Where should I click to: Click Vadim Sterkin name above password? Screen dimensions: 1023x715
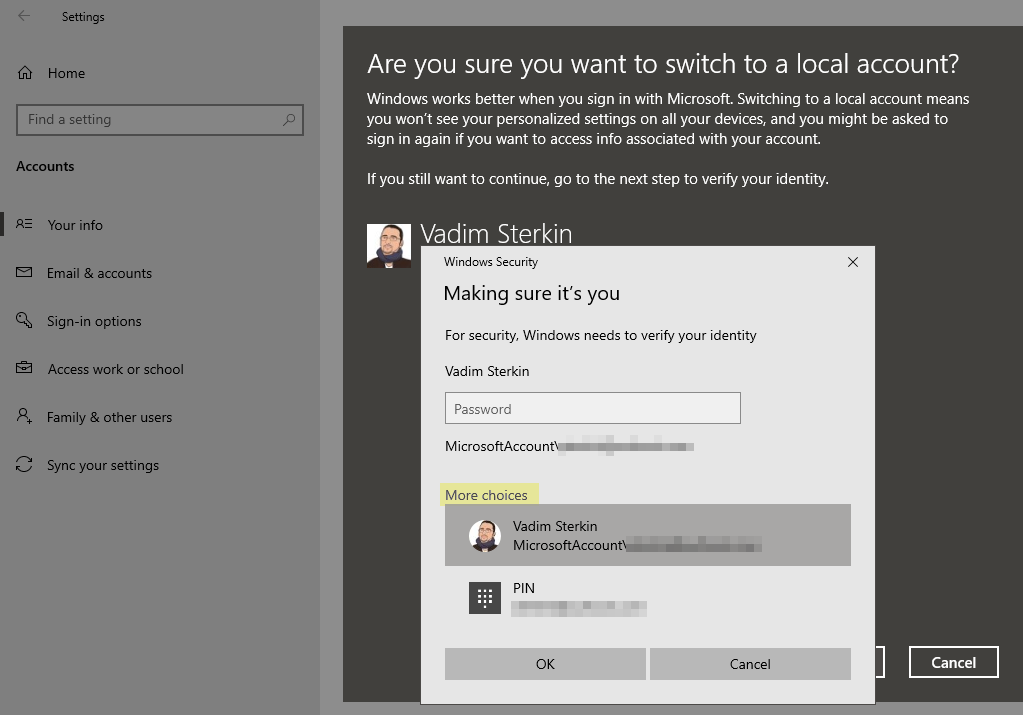487,371
